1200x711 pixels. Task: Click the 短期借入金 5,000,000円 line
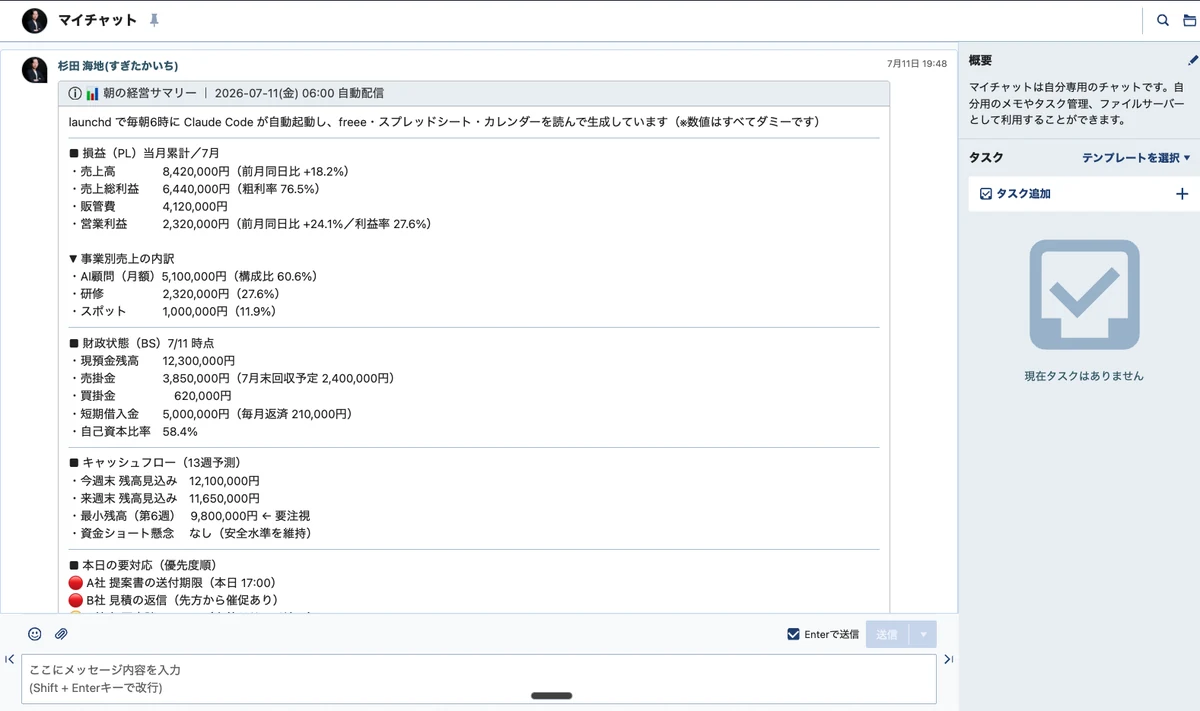coord(211,414)
